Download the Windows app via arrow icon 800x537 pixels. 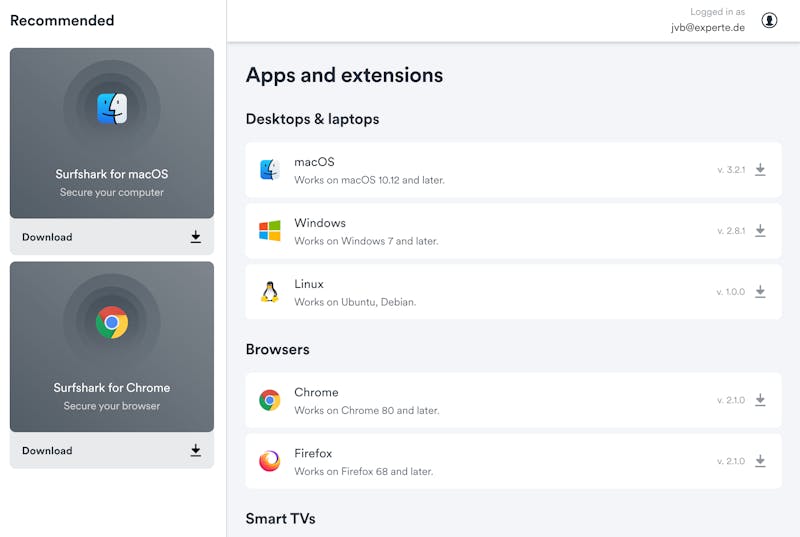click(x=760, y=231)
